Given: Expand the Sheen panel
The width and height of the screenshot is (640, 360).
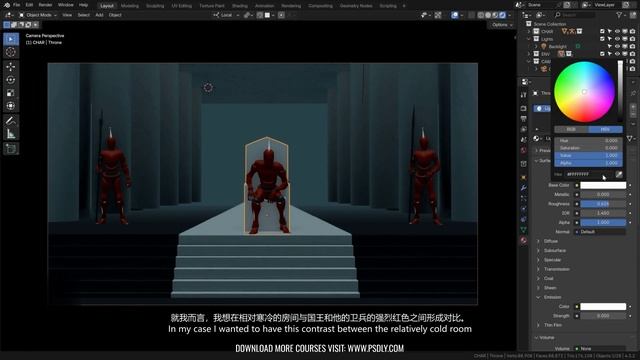Looking at the screenshot, I should [x=550, y=288].
